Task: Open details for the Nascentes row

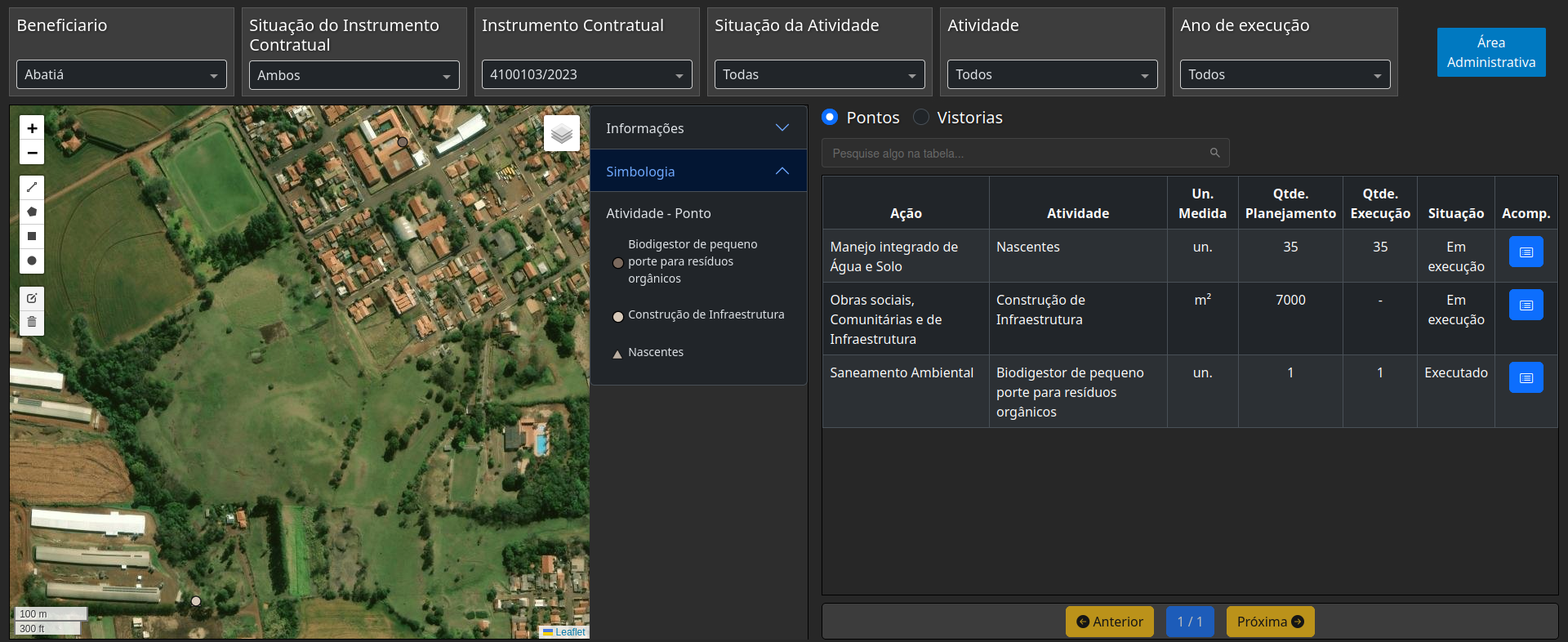Action: pos(1526,252)
